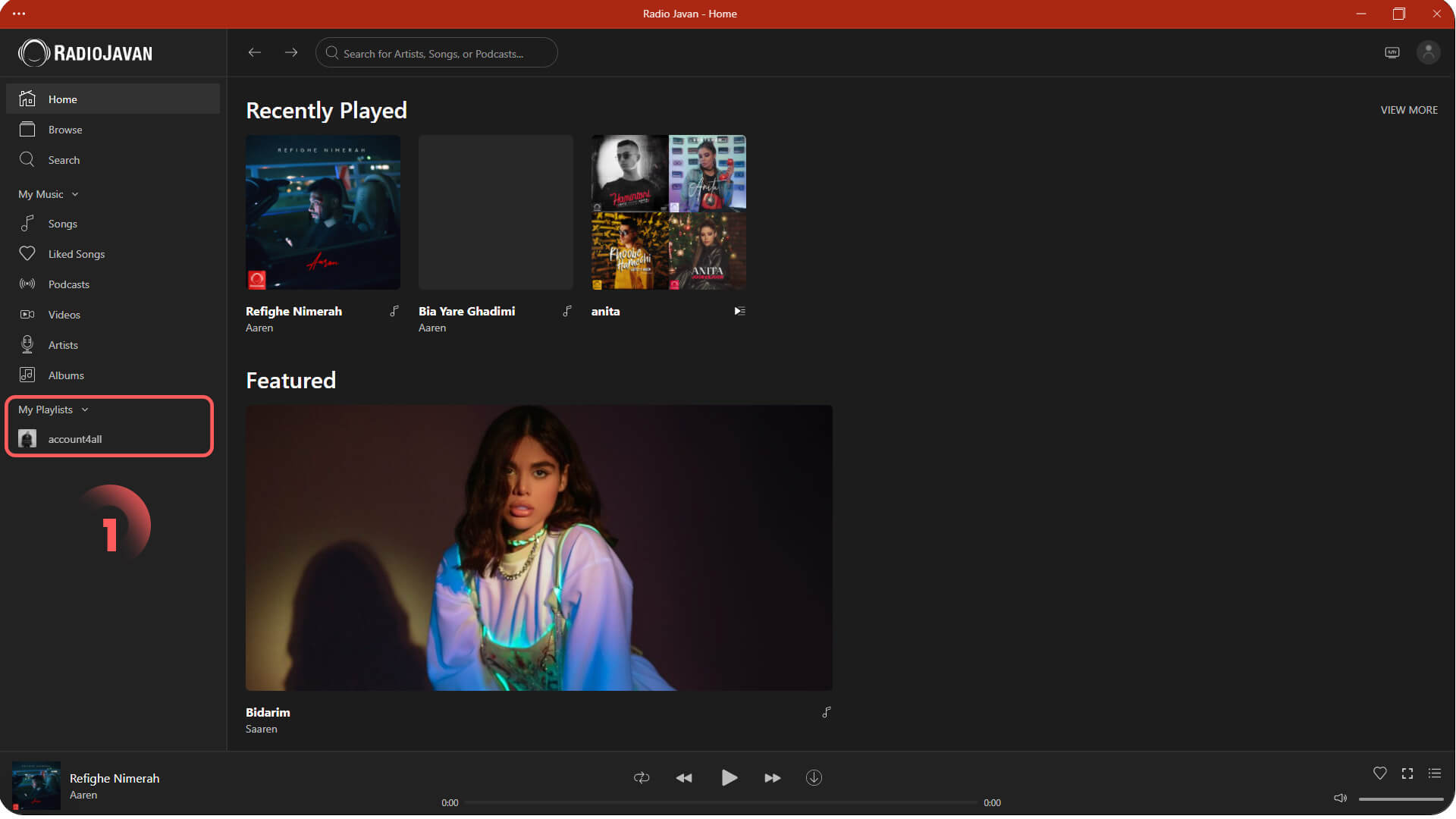Mute audio with the speaker icon
The image size is (1456, 819).
click(1341, 799)
